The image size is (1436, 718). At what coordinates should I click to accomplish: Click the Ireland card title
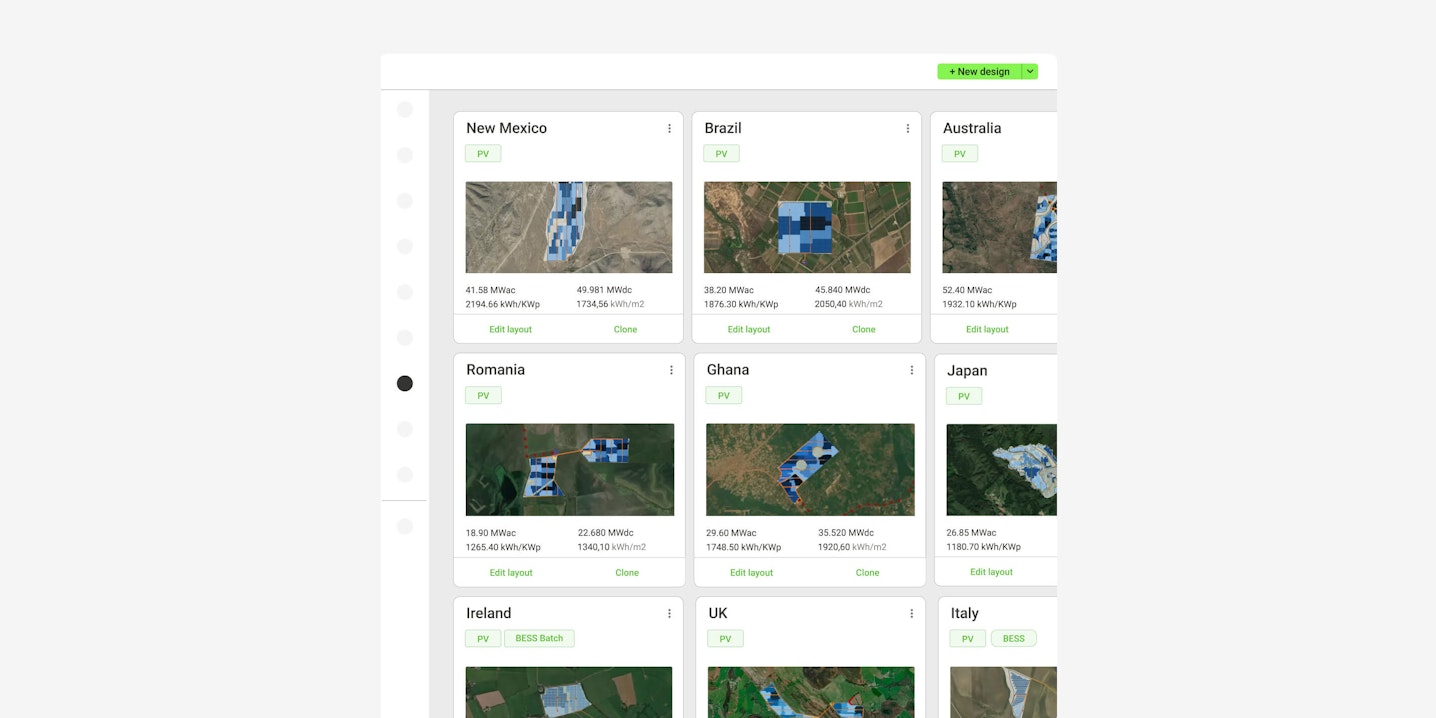488,613
